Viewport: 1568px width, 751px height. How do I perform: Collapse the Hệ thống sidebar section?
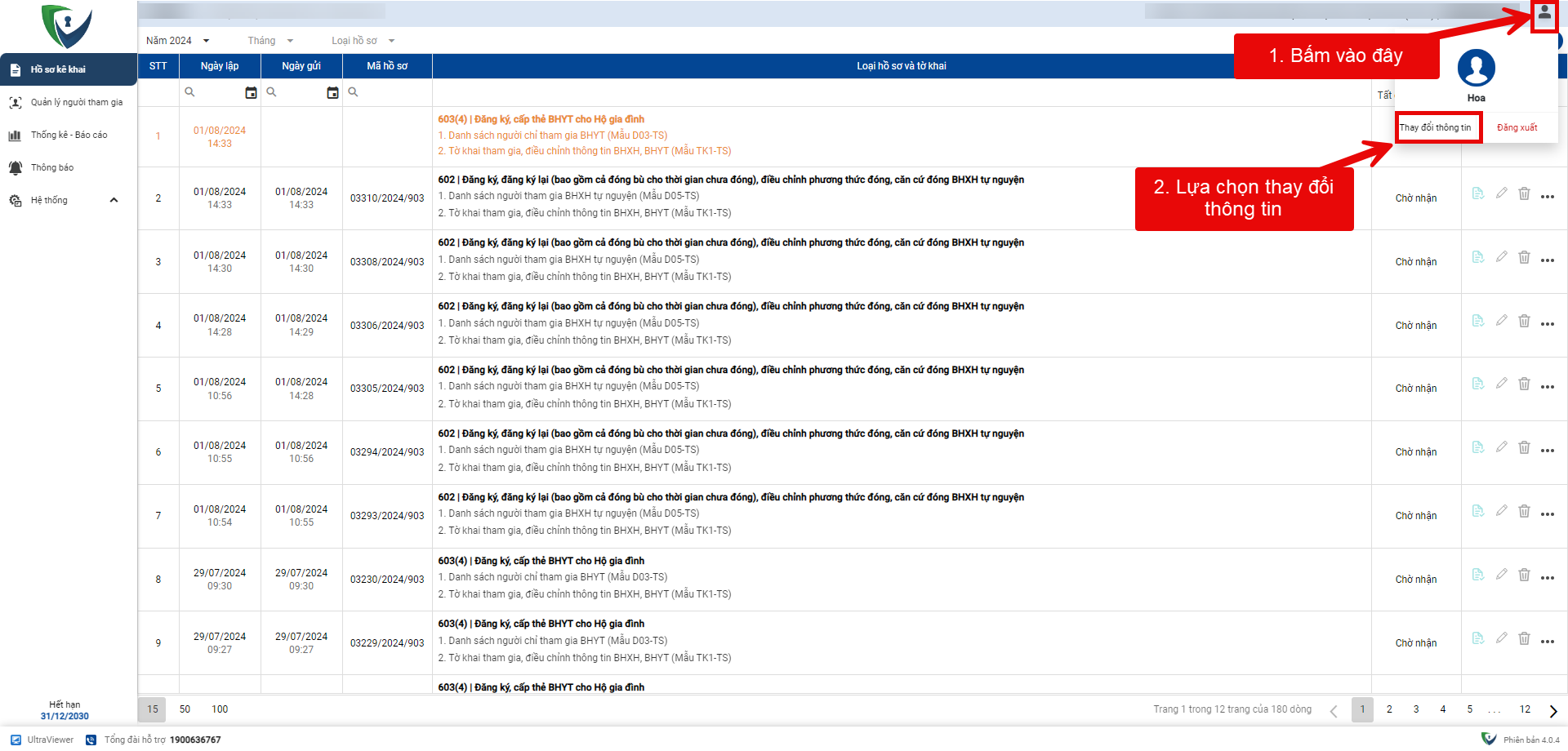(x=114, y=200)
